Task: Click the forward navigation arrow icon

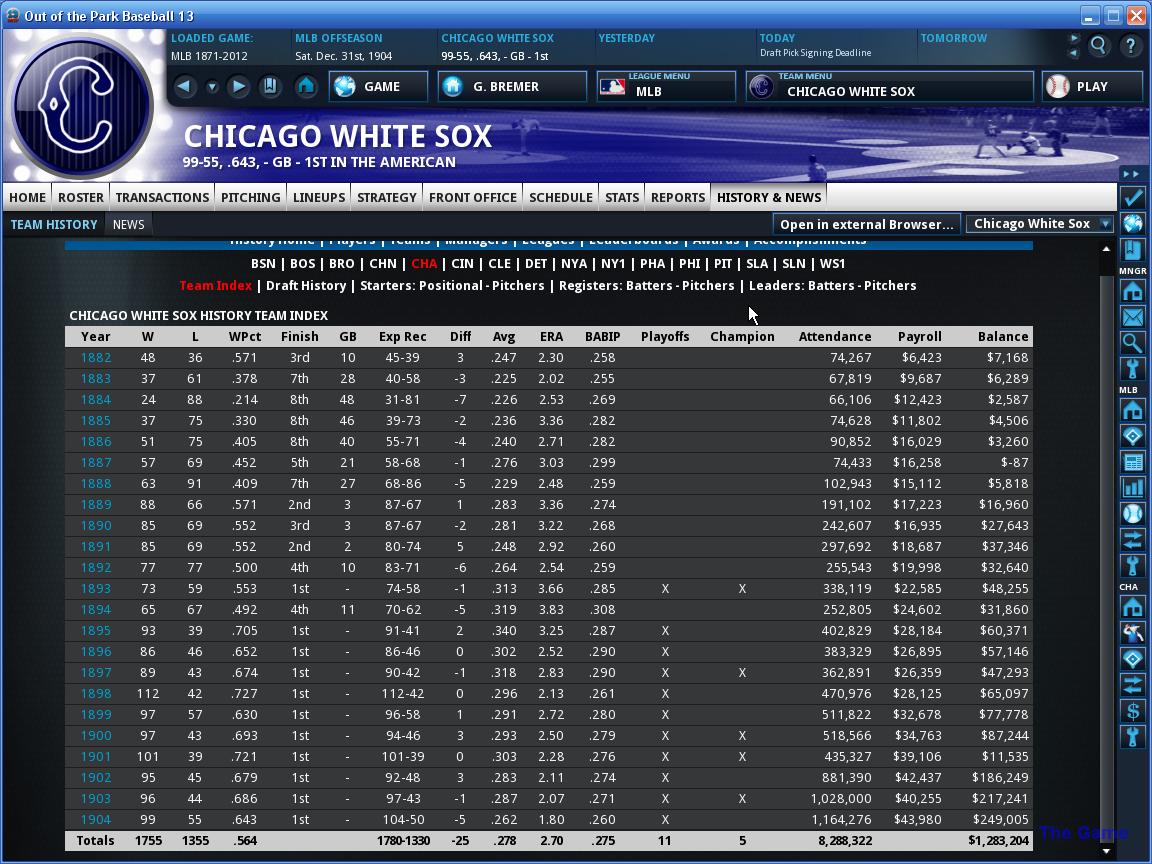Action: 238,87
